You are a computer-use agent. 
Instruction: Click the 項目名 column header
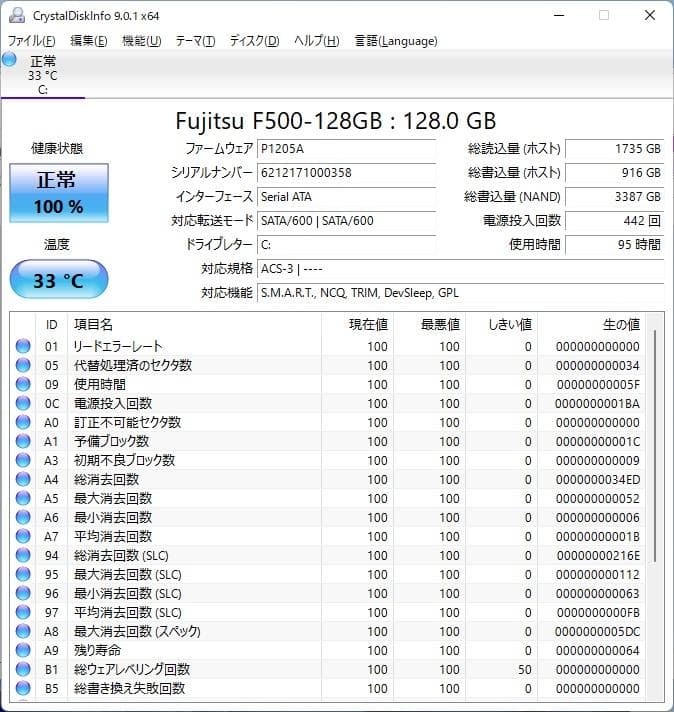(x=194, y=324)
